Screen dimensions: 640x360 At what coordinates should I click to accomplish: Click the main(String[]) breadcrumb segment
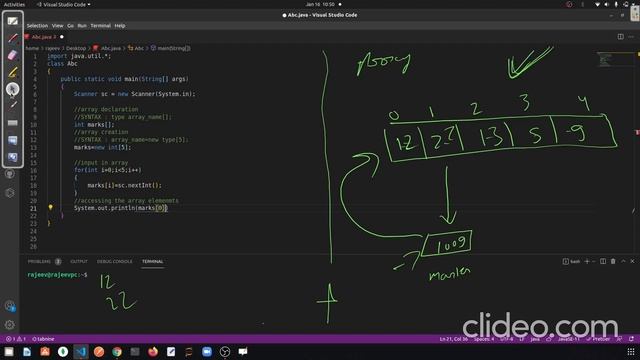[x=171, y=48]
